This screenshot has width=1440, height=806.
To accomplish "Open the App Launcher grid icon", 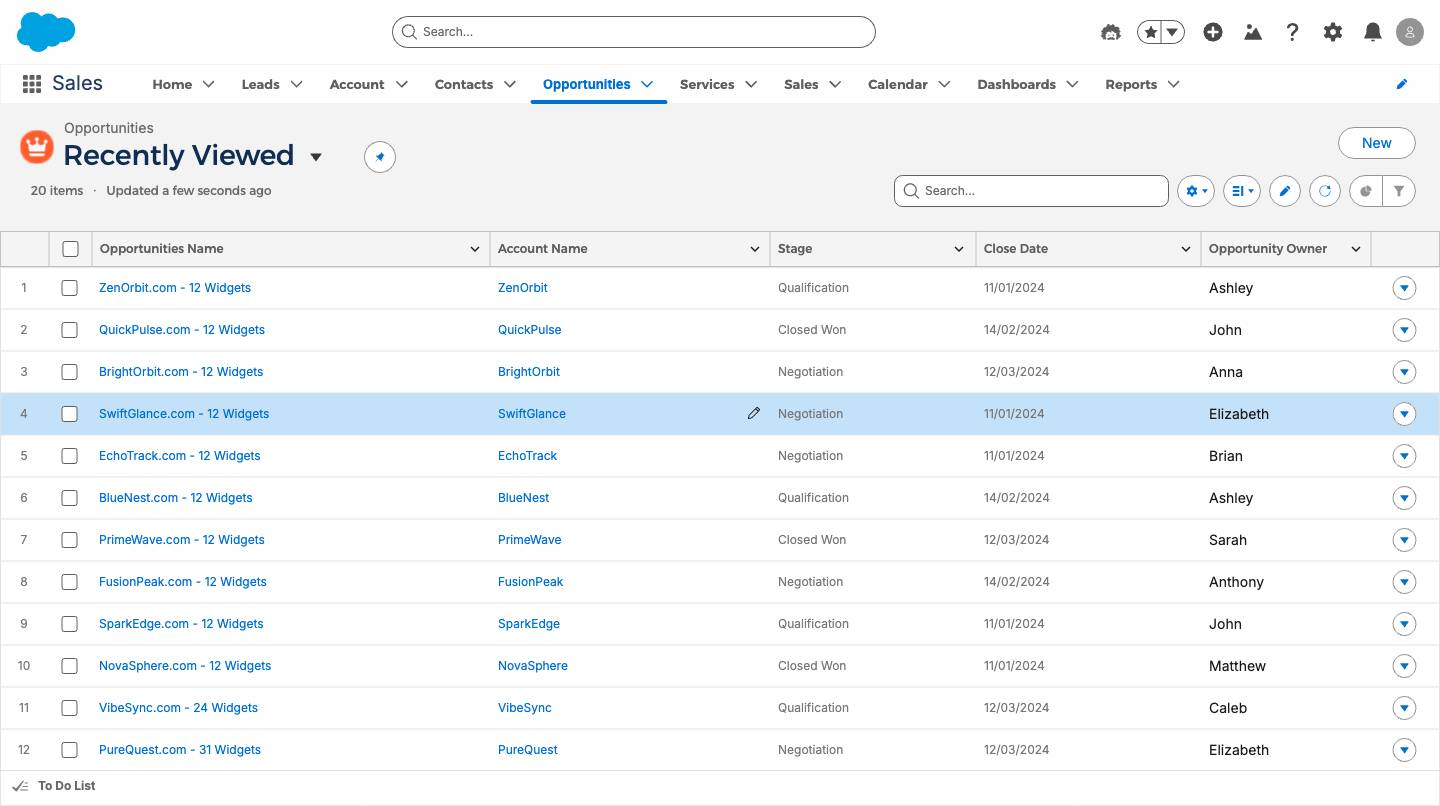I will (32, 84).
